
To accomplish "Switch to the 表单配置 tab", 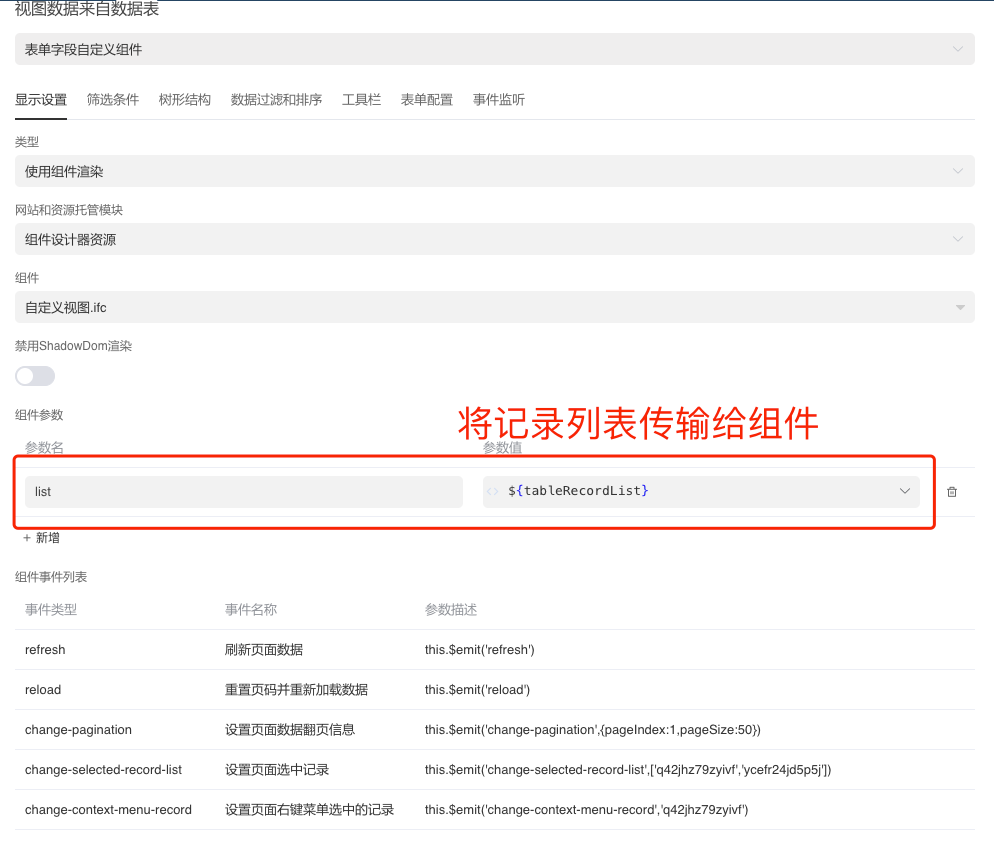I will pyautogui.click(x=426, y=99).
